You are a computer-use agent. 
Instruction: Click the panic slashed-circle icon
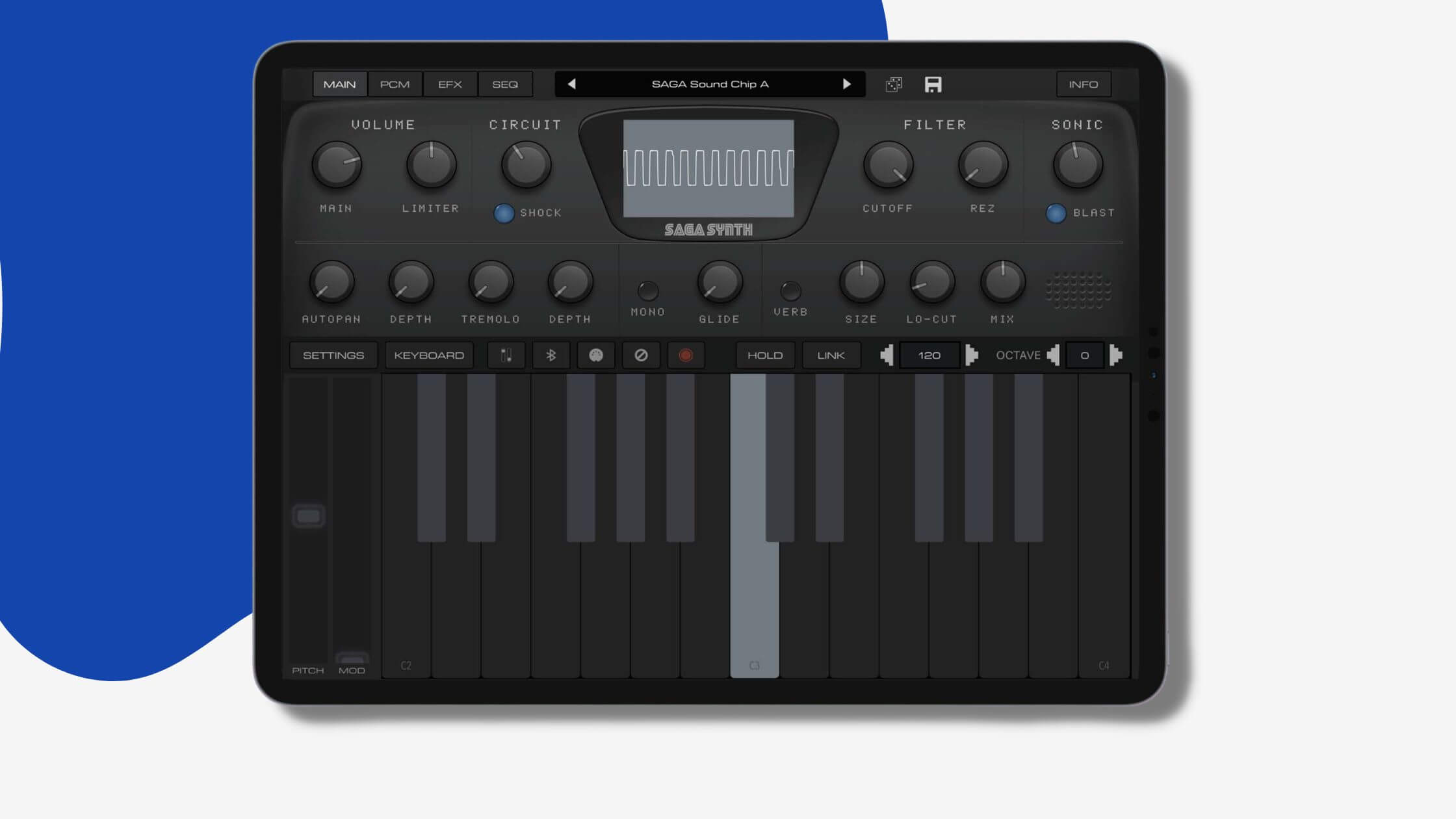coord(641,356)
